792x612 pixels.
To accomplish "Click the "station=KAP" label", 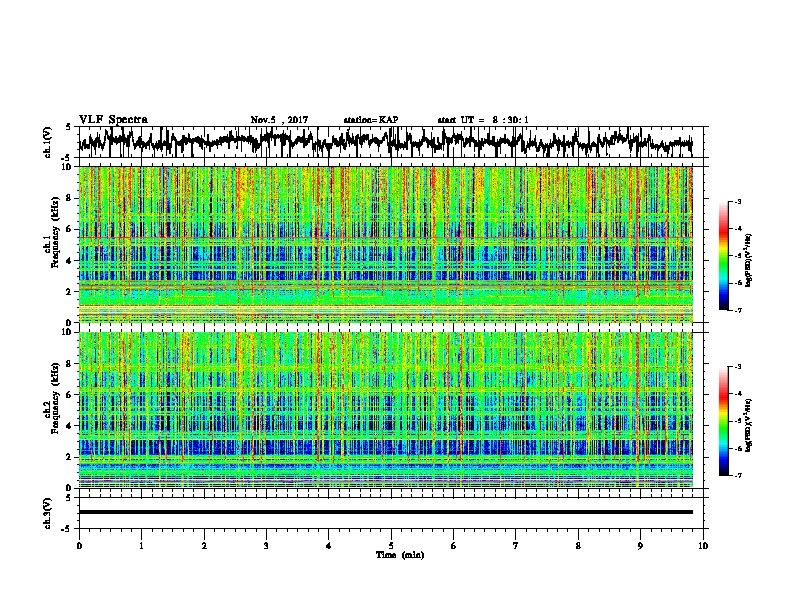I will 371,120.
